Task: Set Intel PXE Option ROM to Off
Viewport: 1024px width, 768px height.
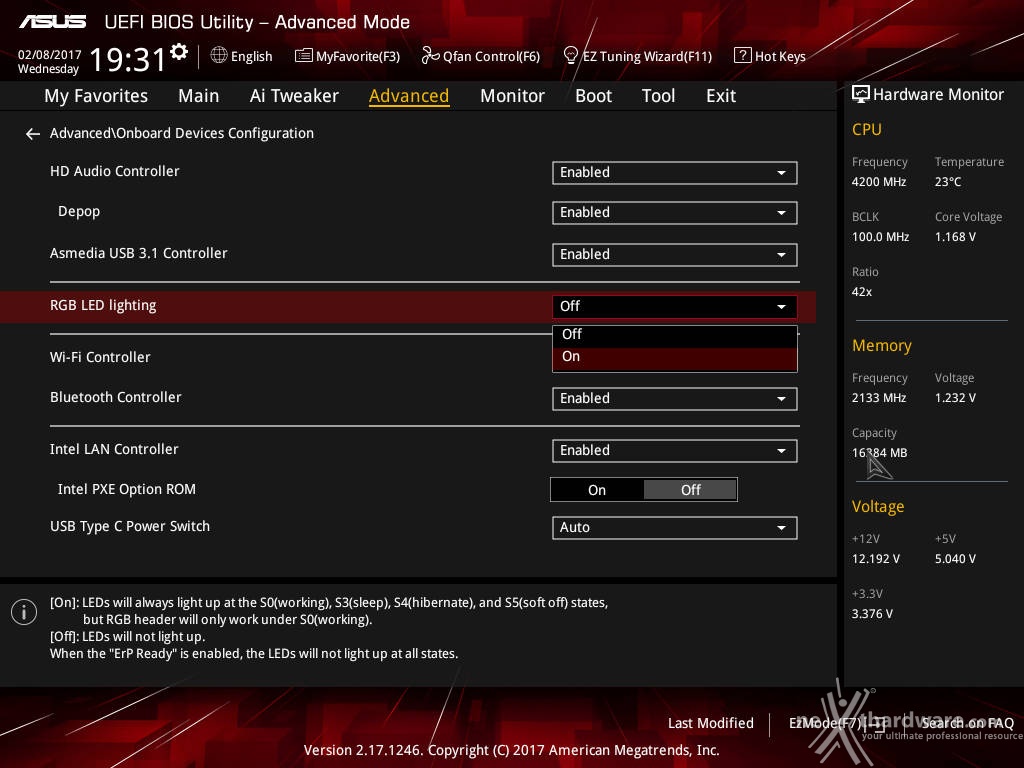Action: 690,490
